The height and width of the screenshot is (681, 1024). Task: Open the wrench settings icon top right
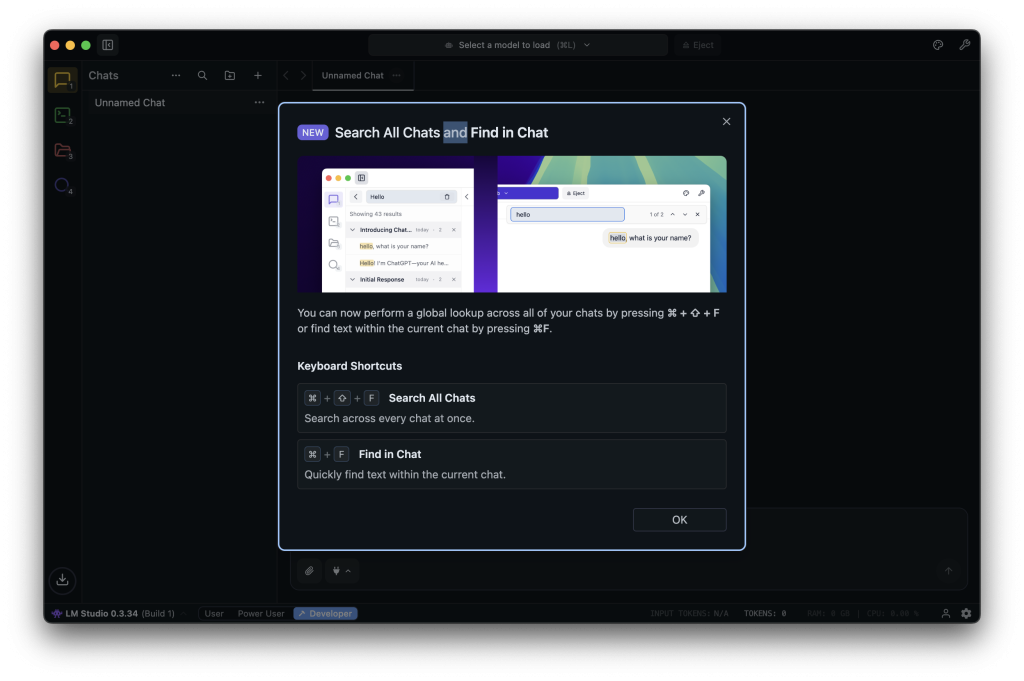pyautogui.click(x=964, y=45)
